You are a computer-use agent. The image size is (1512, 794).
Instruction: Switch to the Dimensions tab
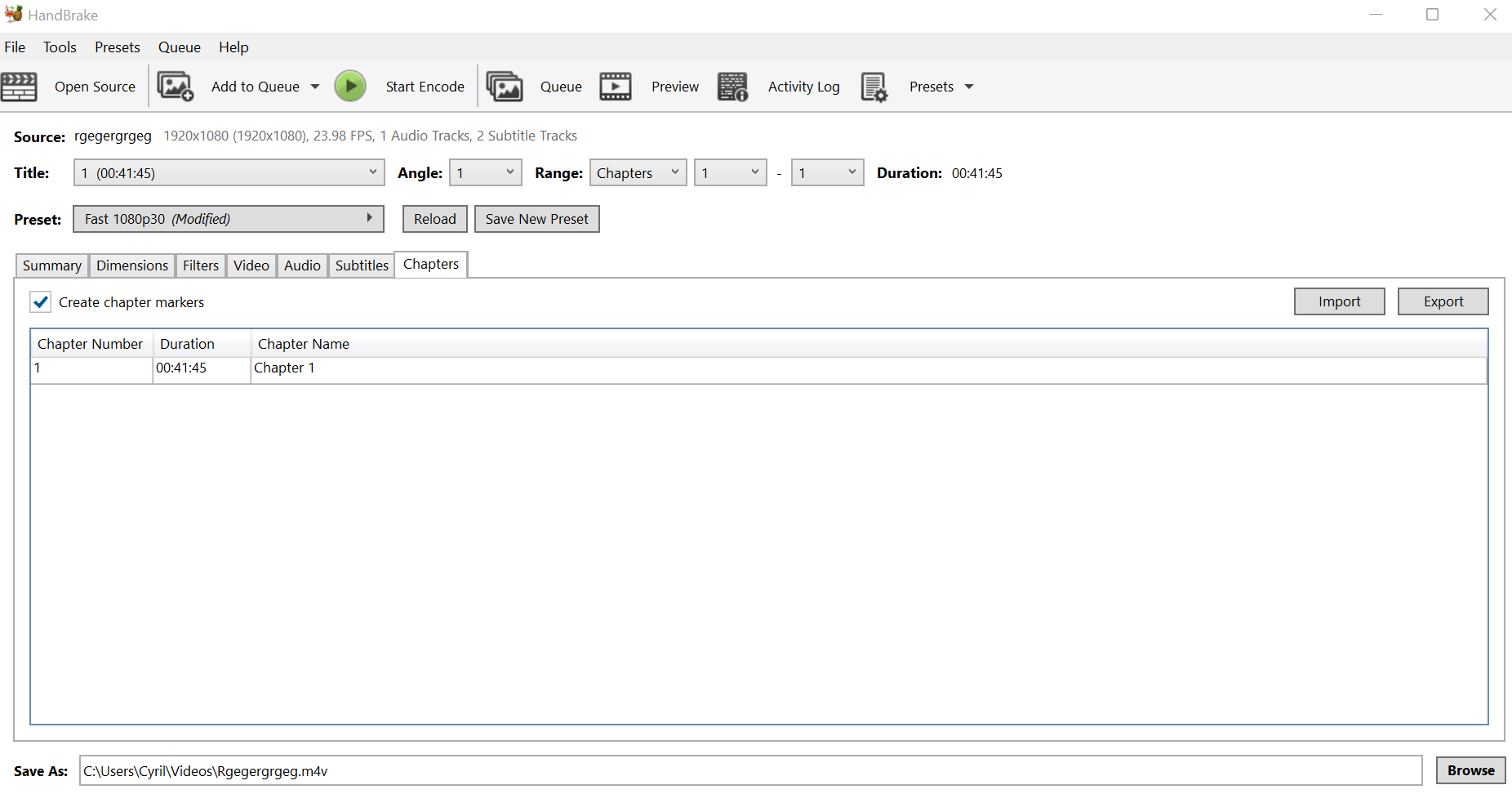click(x=132, y=265)
